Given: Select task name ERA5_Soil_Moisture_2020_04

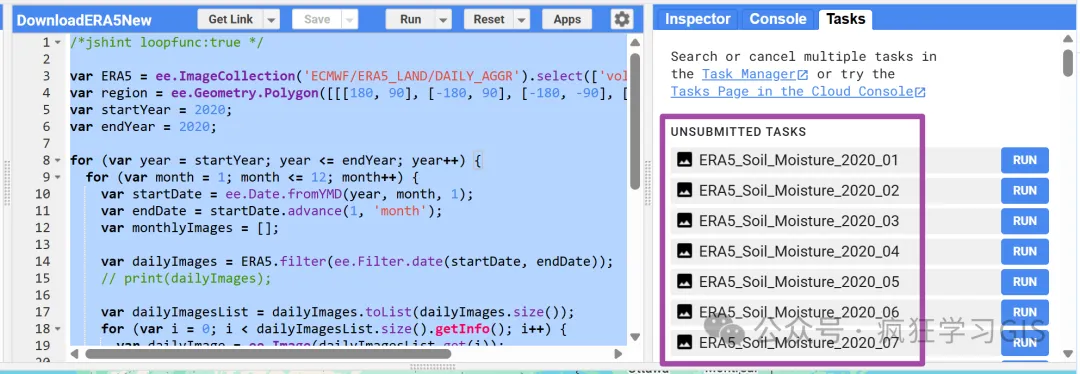Looking at the screenshot, I should (x=799, y=251).
